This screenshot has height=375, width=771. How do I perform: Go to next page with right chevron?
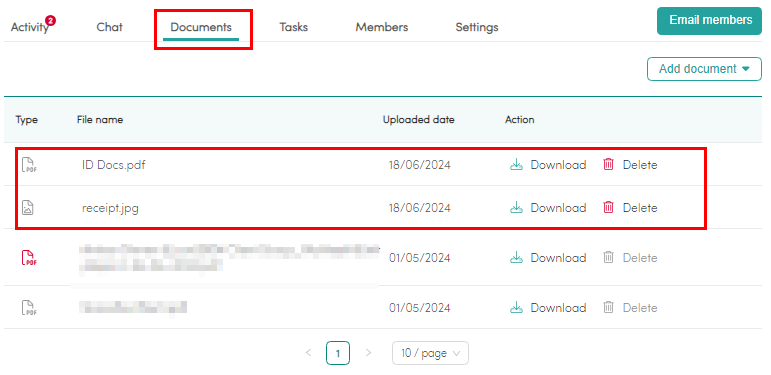pos(369,353)
